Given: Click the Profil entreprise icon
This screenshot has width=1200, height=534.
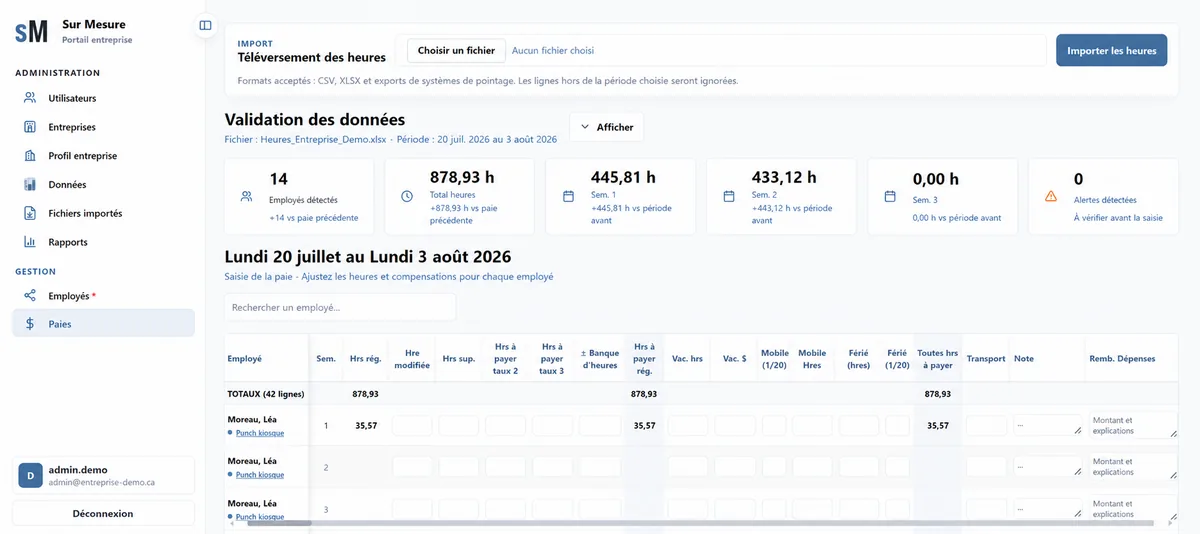Looking at the screenshot, I should 30,156.
